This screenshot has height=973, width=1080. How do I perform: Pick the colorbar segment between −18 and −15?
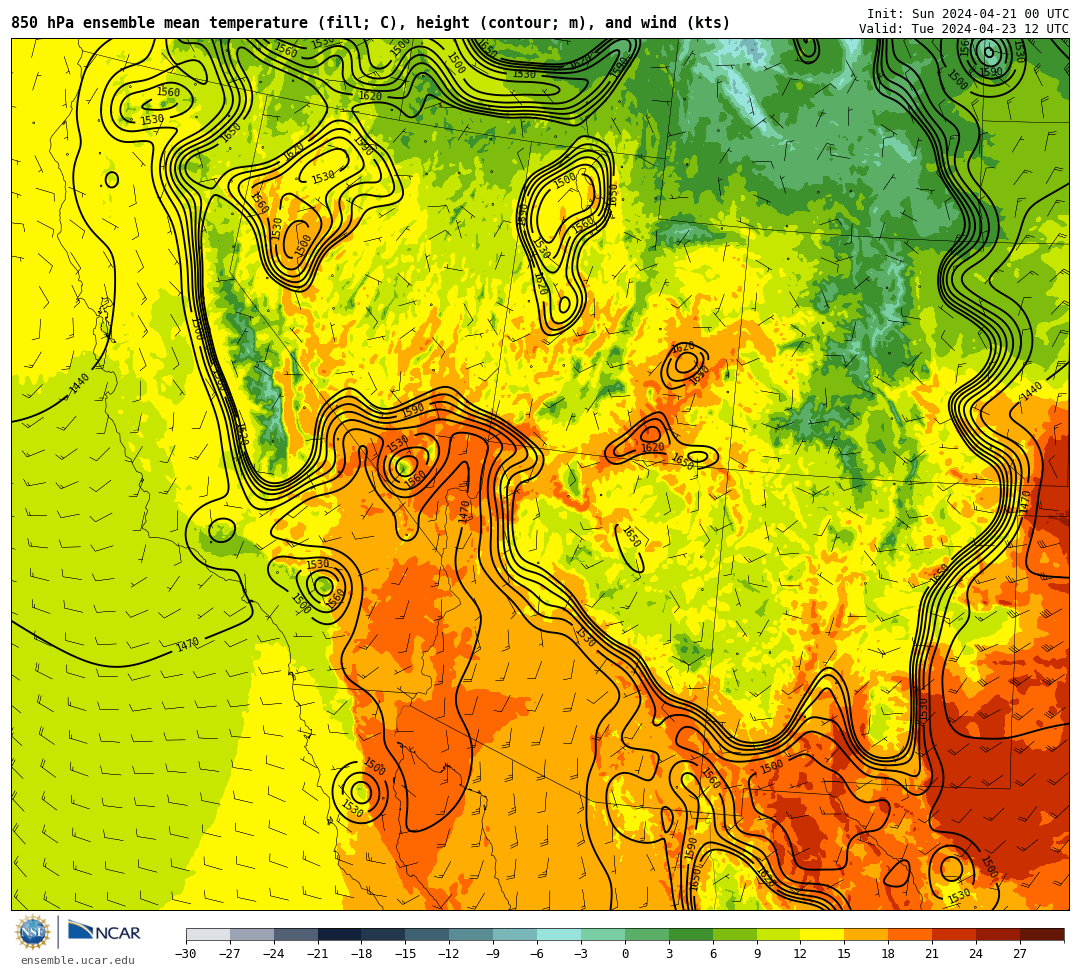[x=384, y=934]
